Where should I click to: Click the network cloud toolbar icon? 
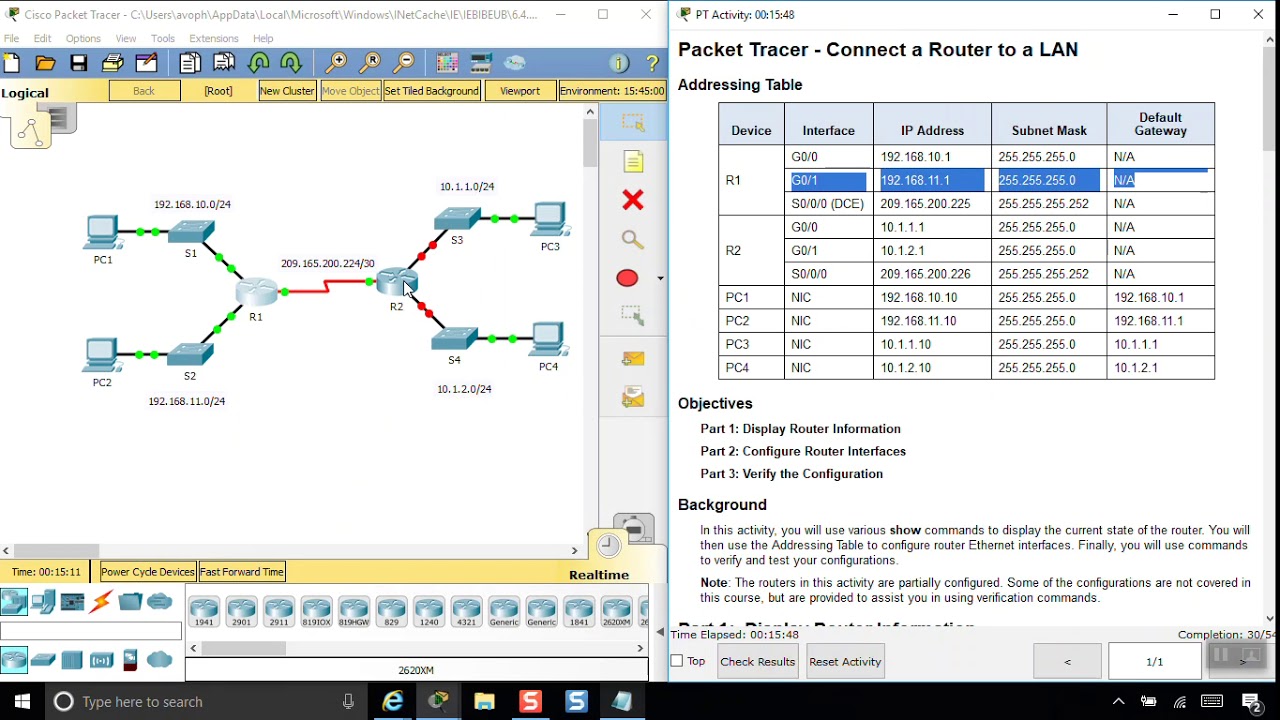515,63
